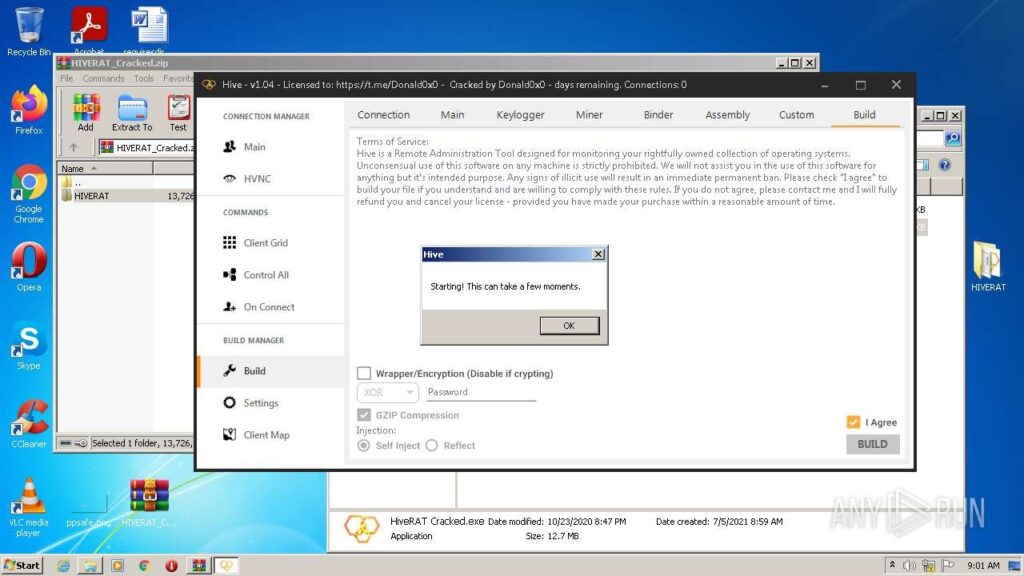
Task: Open Acrobat desktop shortcut
Action: pos(89,30)
